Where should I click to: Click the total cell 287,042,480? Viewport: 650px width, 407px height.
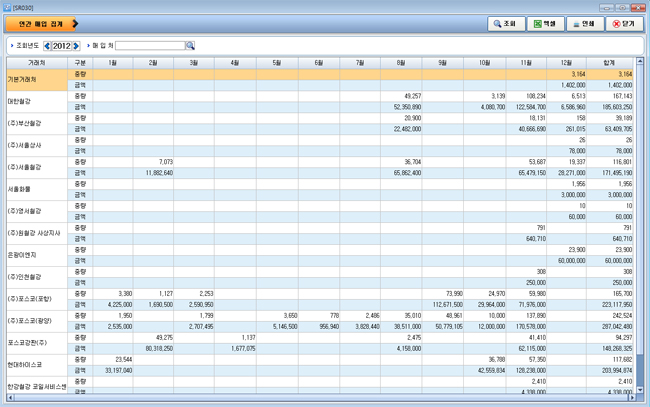pos(609,327)
